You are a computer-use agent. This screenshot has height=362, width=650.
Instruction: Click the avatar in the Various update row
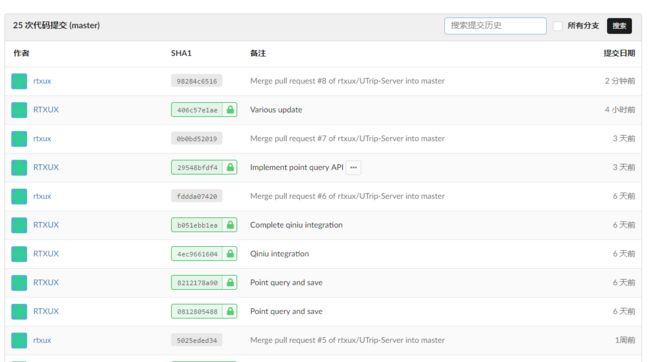coord(19,110)
